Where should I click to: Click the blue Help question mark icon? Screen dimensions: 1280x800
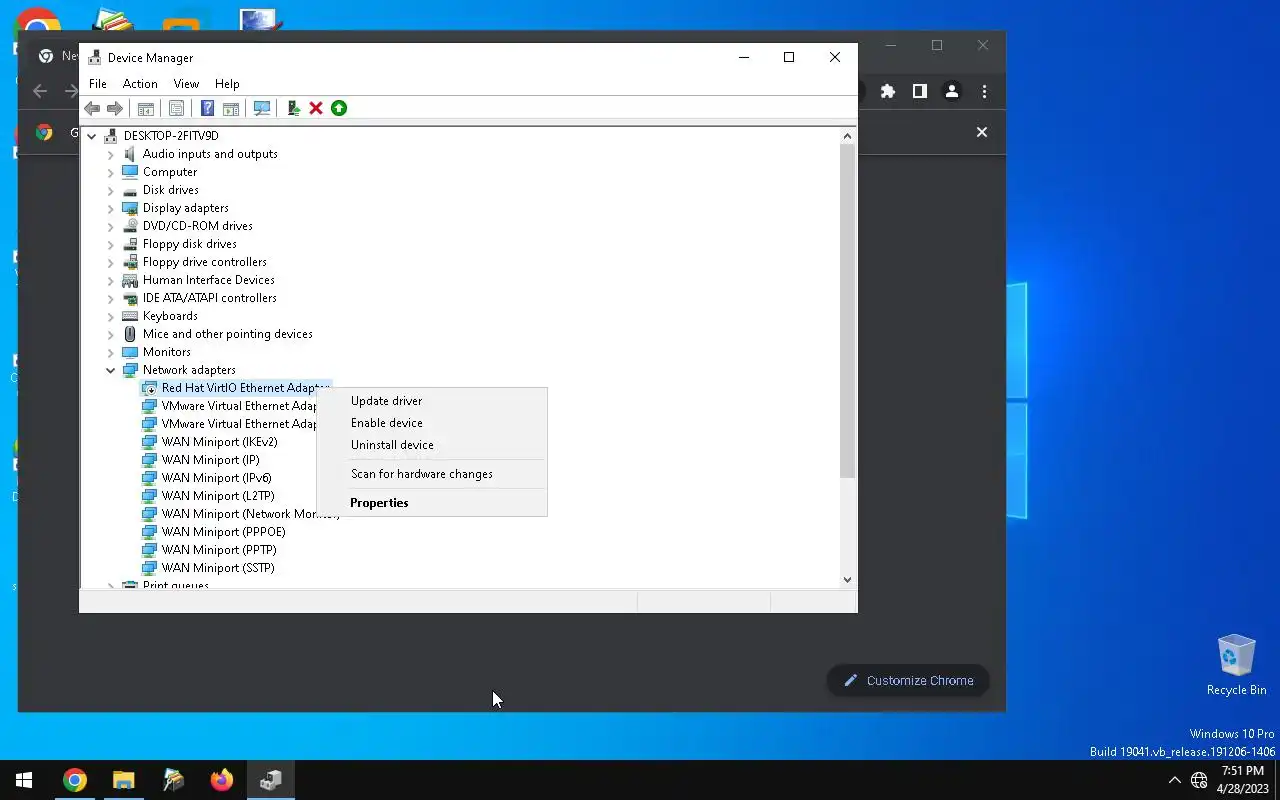pos(207,108)
